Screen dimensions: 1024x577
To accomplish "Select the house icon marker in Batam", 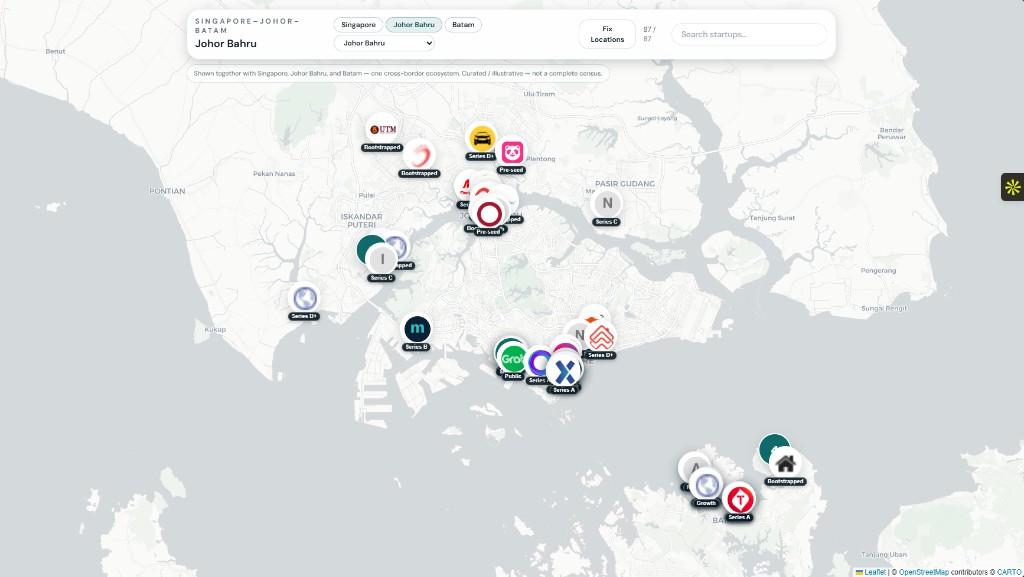I will point(786,464).
